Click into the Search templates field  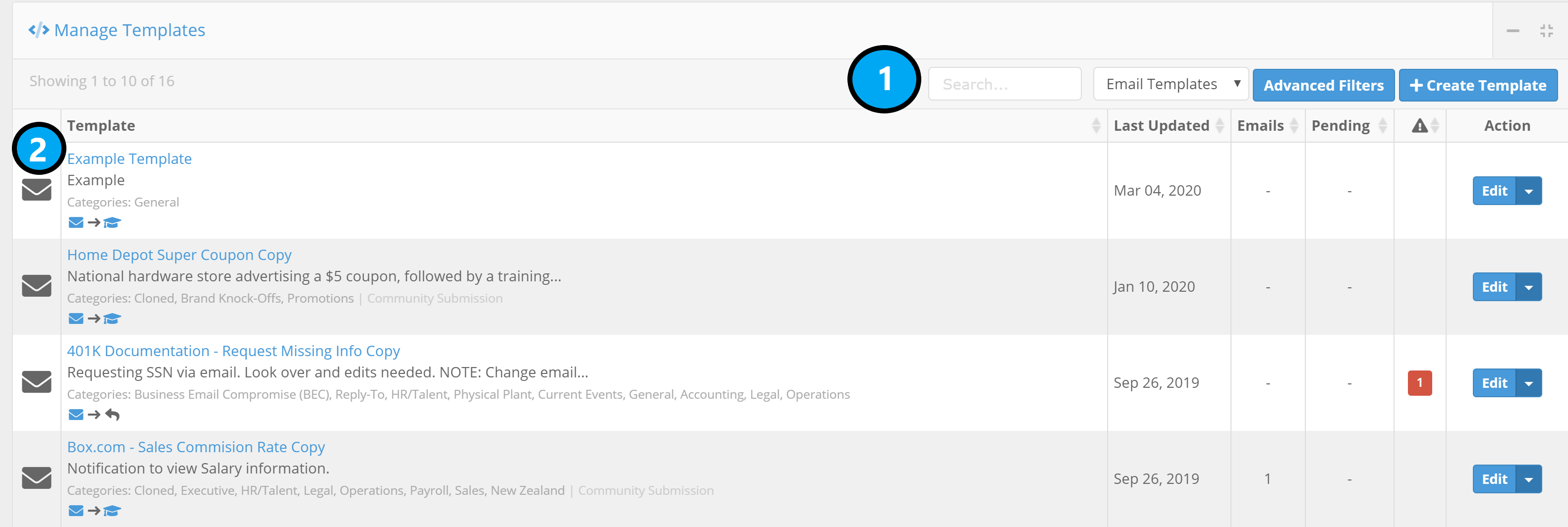(1005, 84)
